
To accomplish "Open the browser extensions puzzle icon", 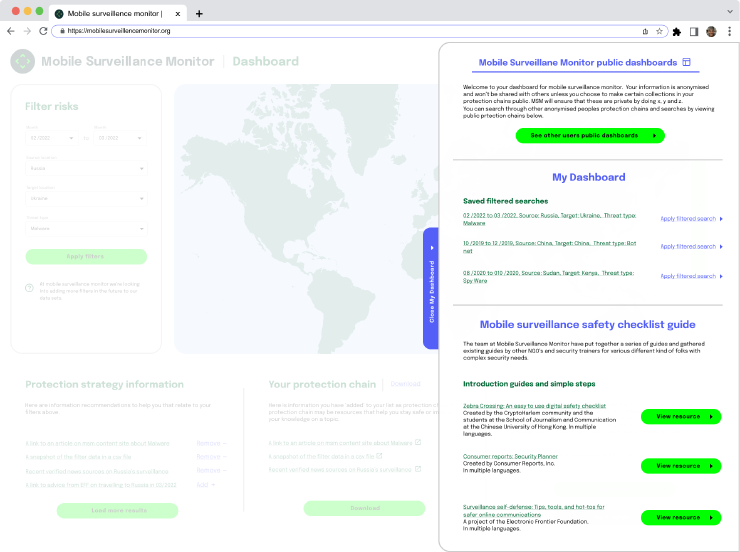I will coord(678,31).
